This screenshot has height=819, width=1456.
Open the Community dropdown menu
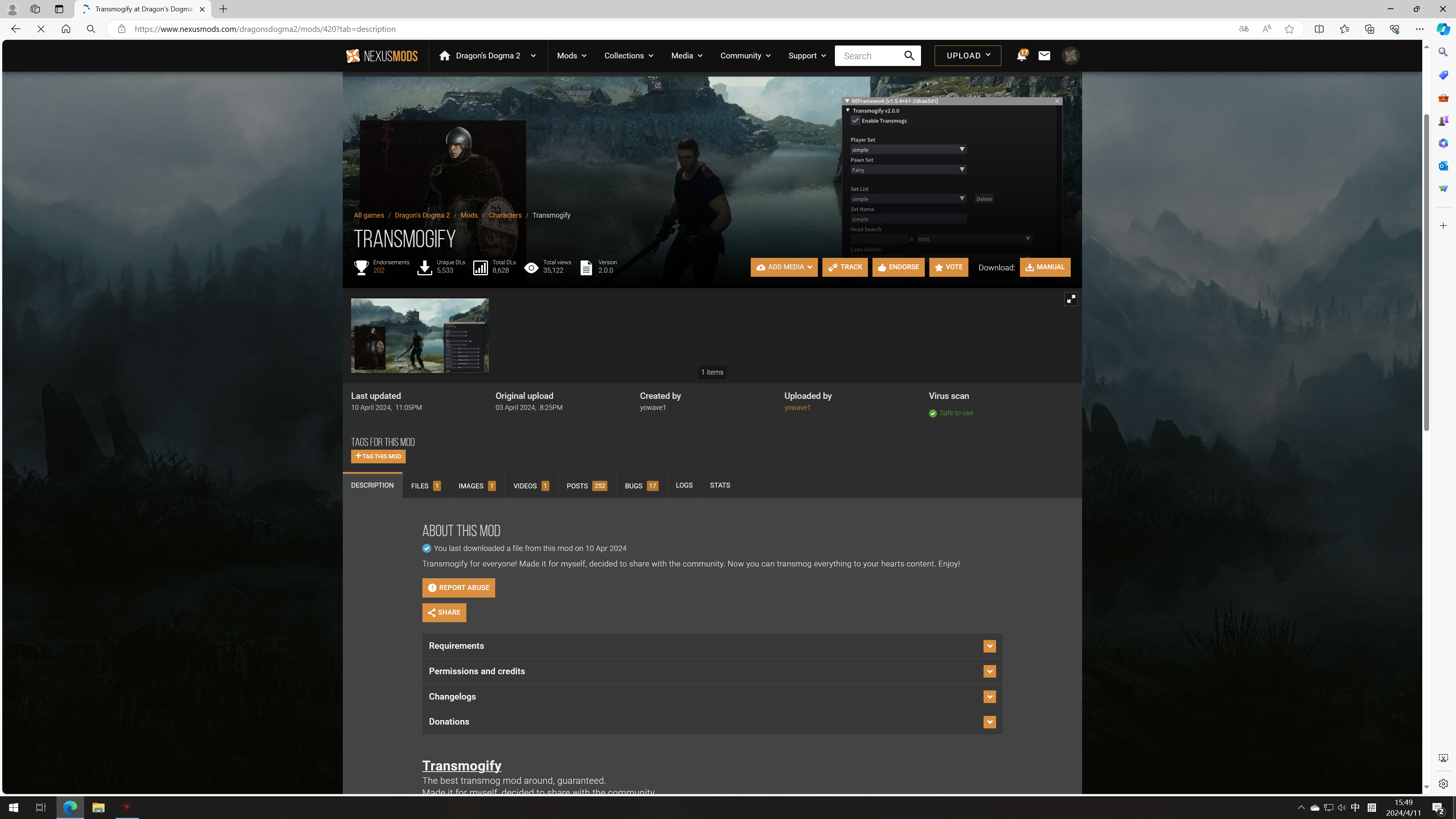coord(745,55)
